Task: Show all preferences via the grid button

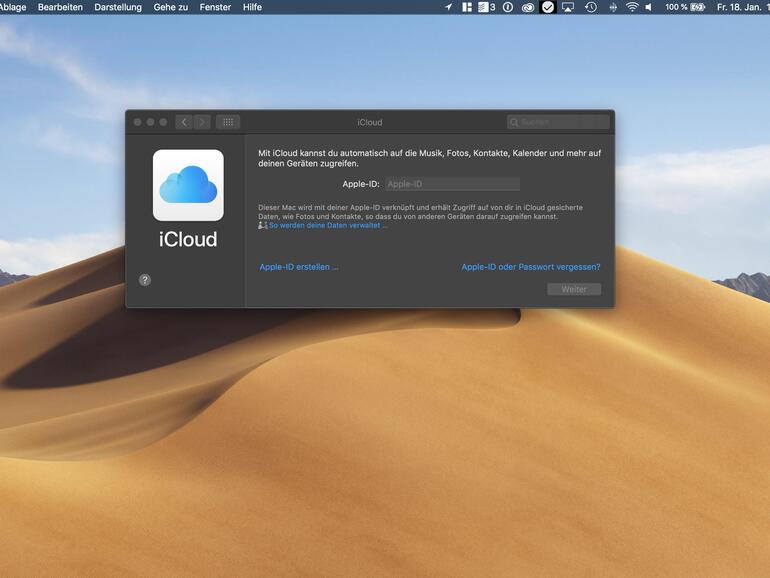Action: click(228, 122)
